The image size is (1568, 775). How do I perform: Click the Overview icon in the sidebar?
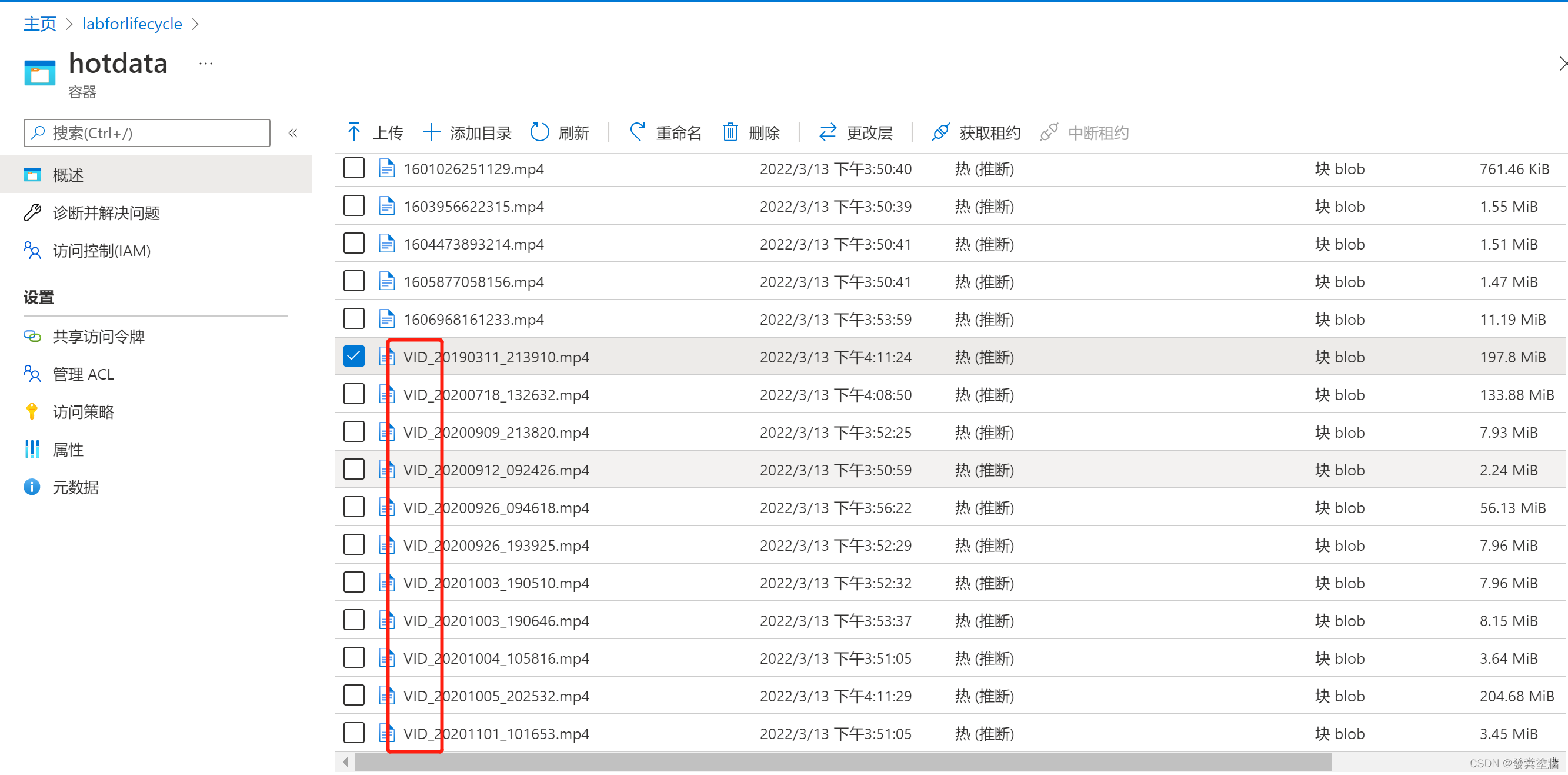32,175
